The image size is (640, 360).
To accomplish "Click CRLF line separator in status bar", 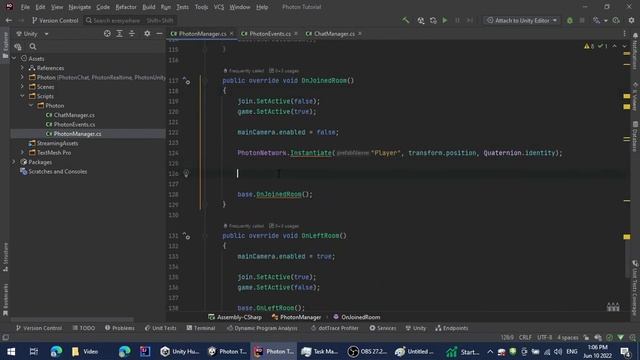I will [525, 338].
